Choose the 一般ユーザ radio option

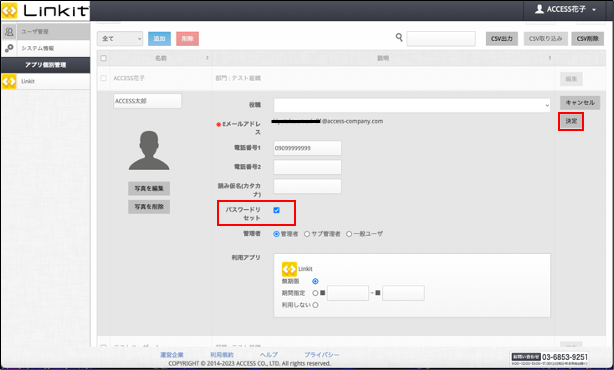[349, 234]
